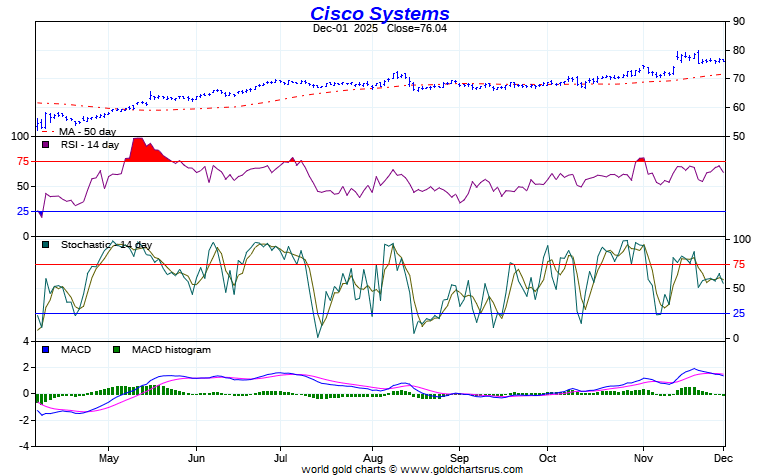Click the -2 MACD axis label
This screenshot has width=760, height=475.
pyautogui.click(x=25, y=420)
